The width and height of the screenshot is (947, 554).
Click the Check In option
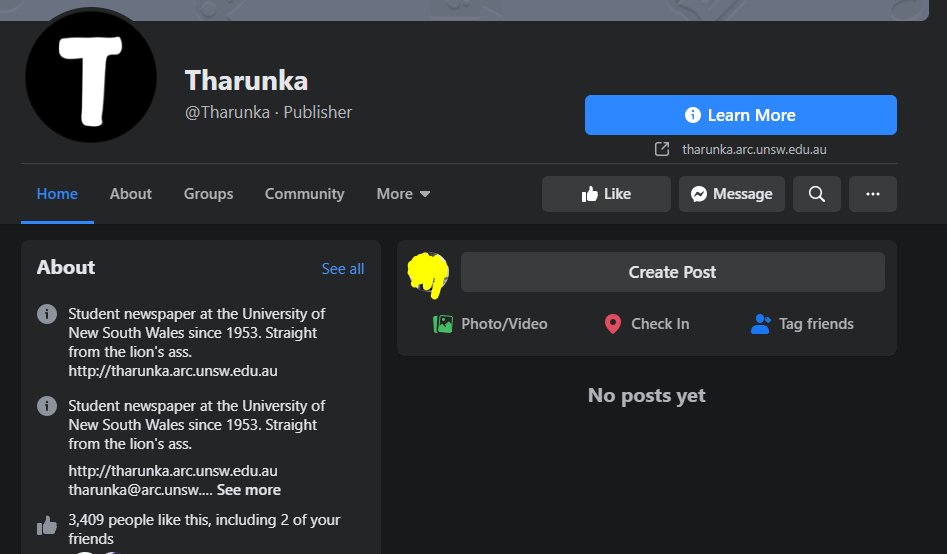tap(647, 324)
